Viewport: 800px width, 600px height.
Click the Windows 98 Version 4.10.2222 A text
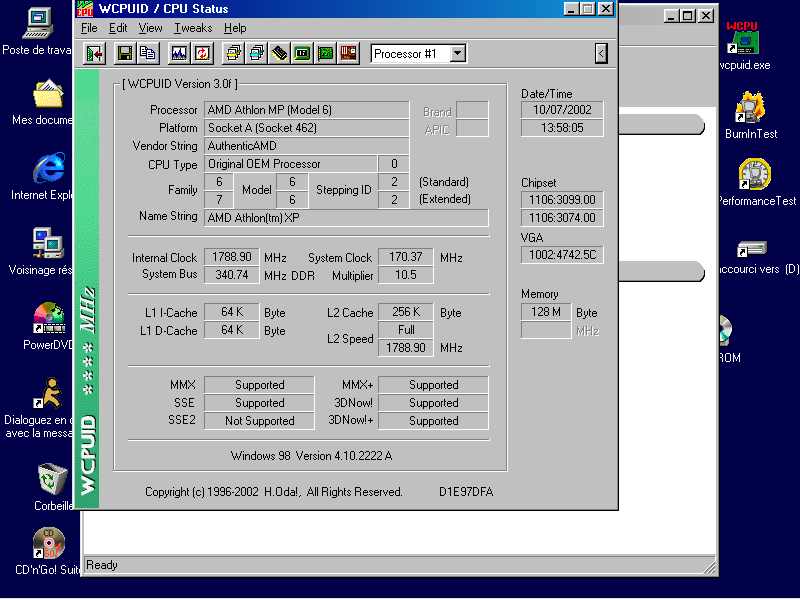coord(311,456)
